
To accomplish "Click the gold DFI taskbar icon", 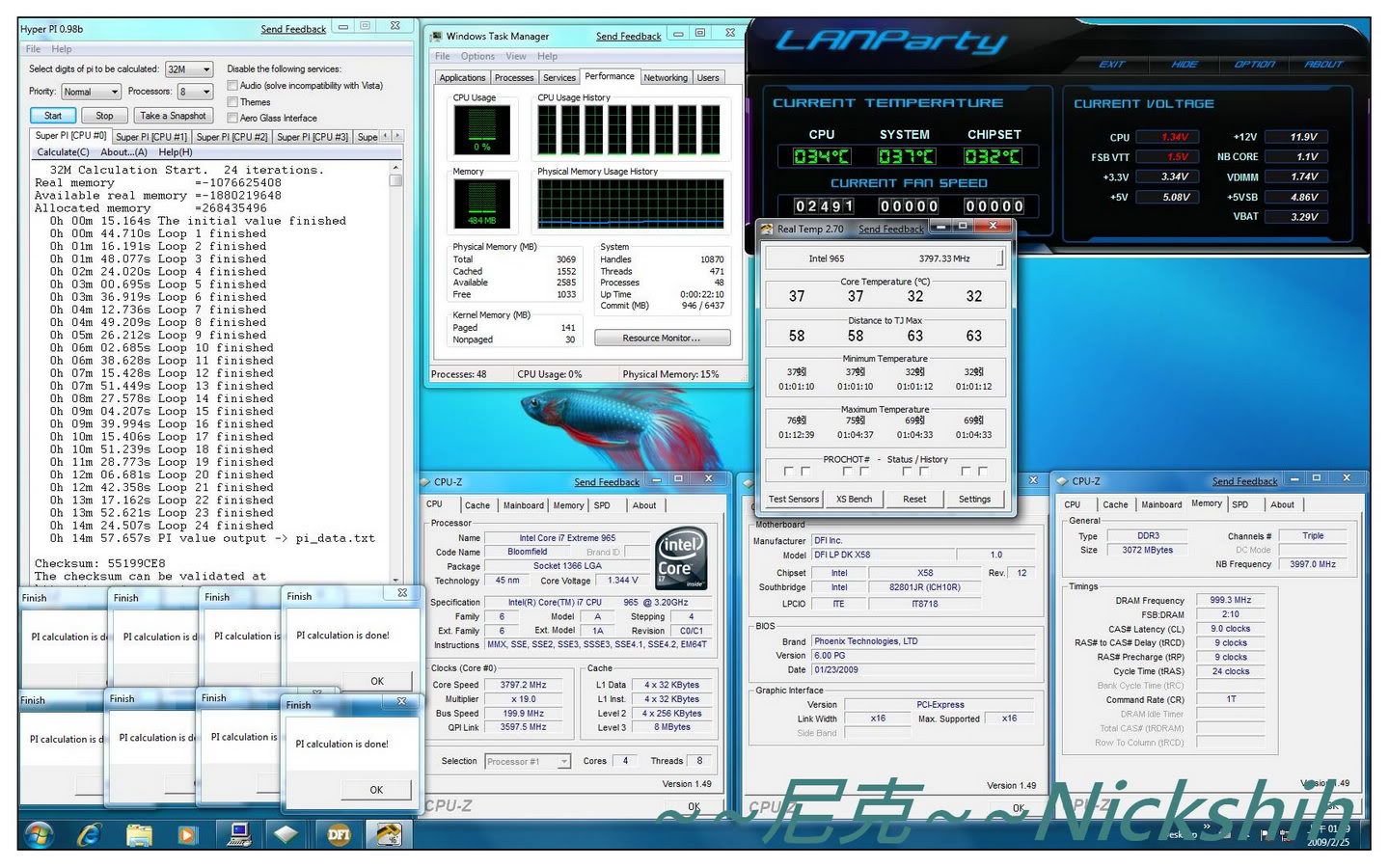I will [x=339, y=834].
